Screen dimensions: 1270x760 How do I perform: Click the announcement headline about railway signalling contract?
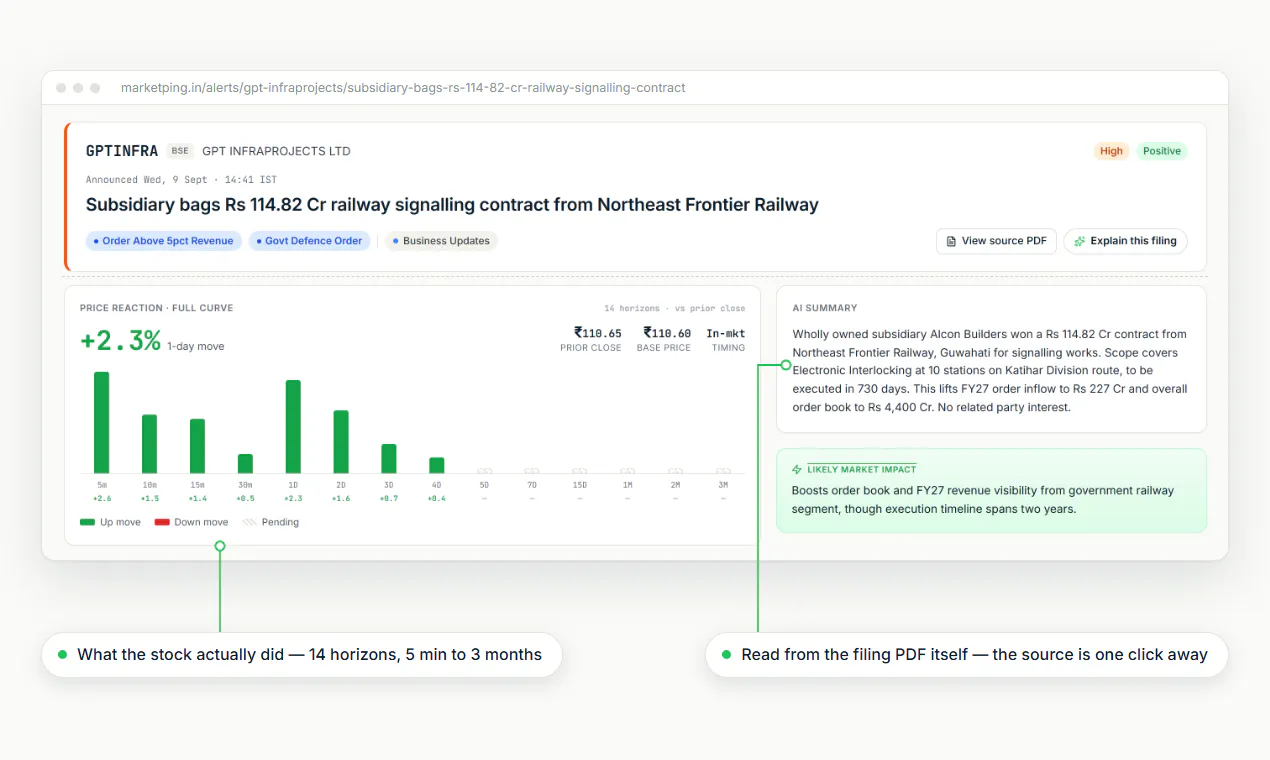[x=452, y=205]
